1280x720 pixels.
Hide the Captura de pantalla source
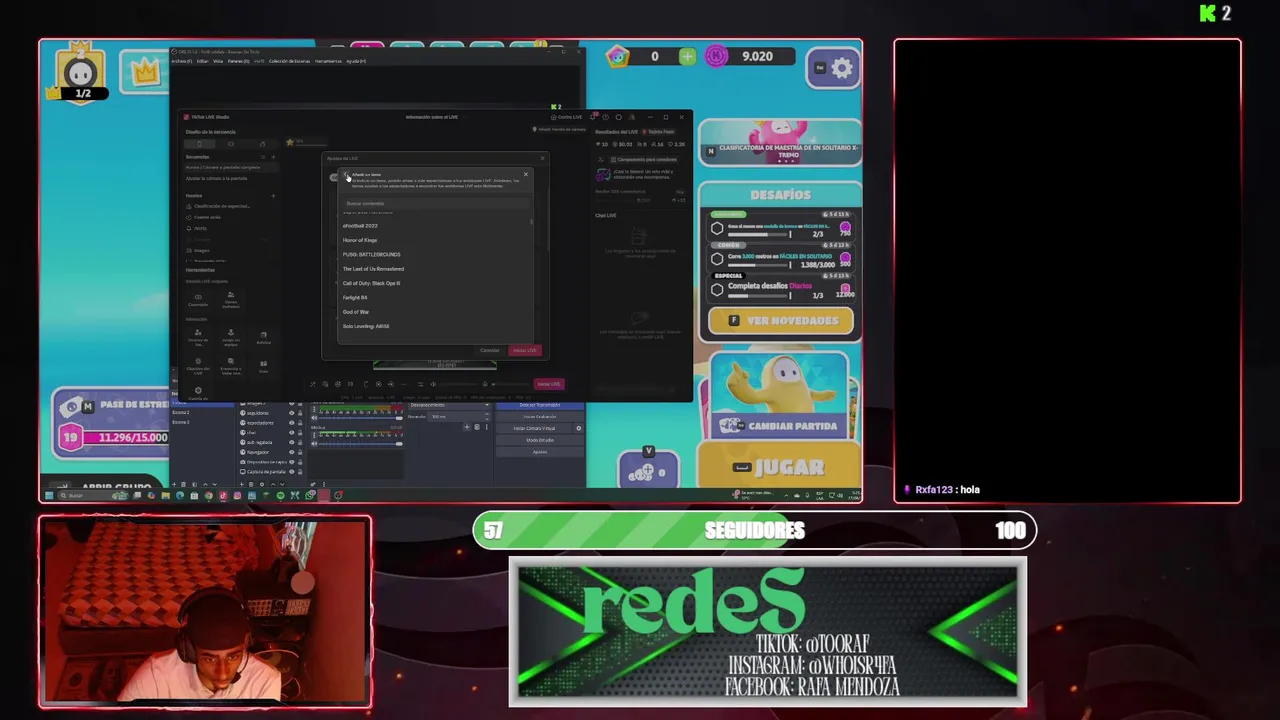[x=291, y=471]
